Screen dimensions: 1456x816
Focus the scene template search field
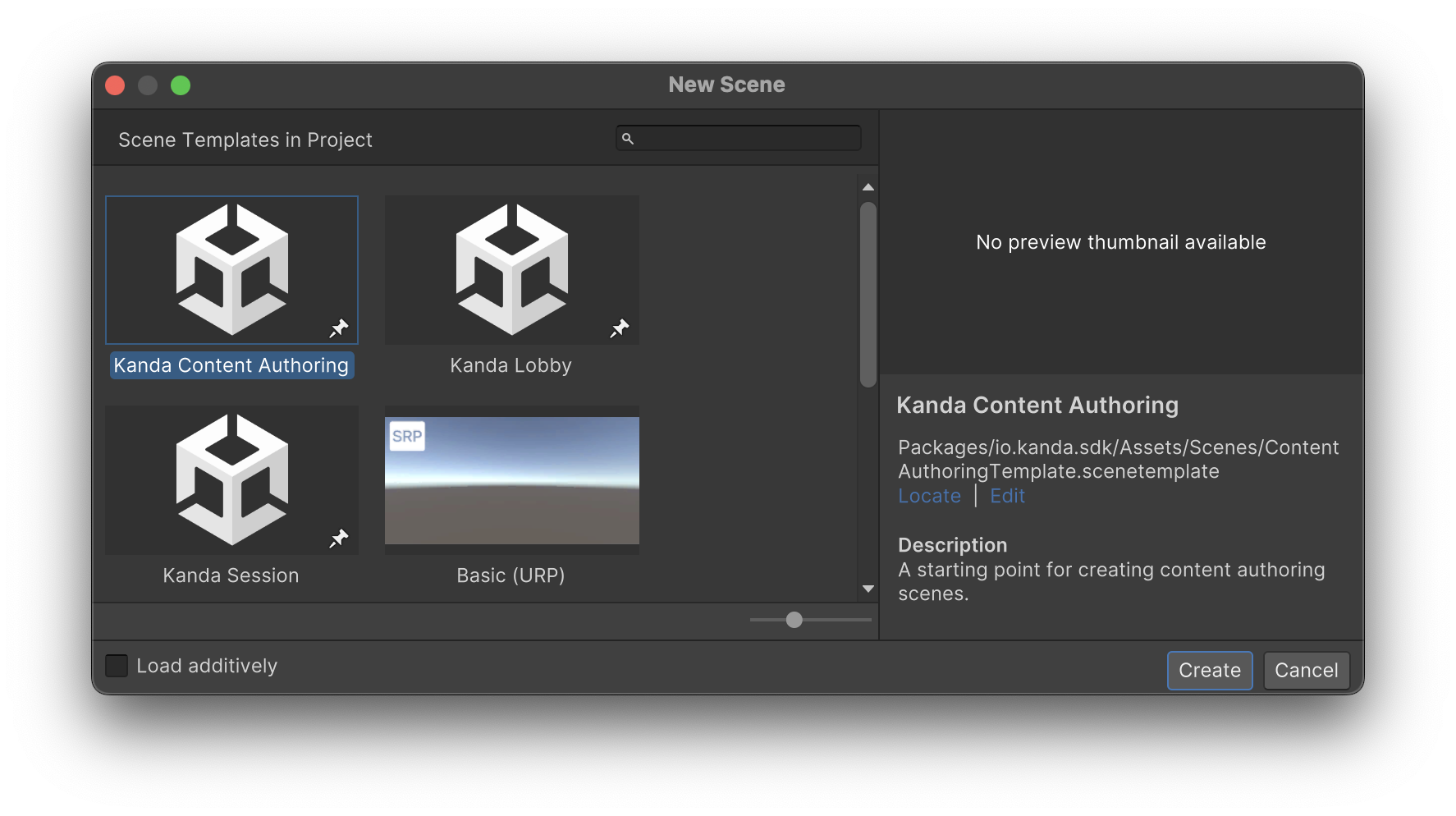739,139
